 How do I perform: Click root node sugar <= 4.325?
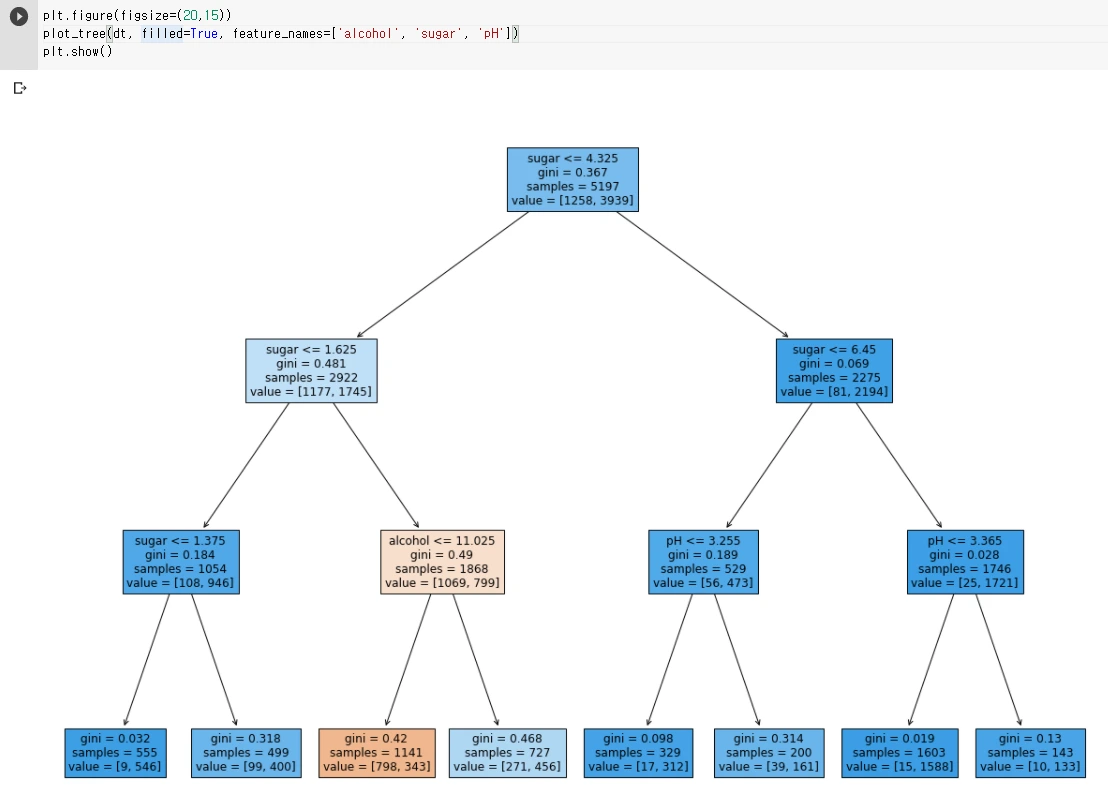click(572, 180)
